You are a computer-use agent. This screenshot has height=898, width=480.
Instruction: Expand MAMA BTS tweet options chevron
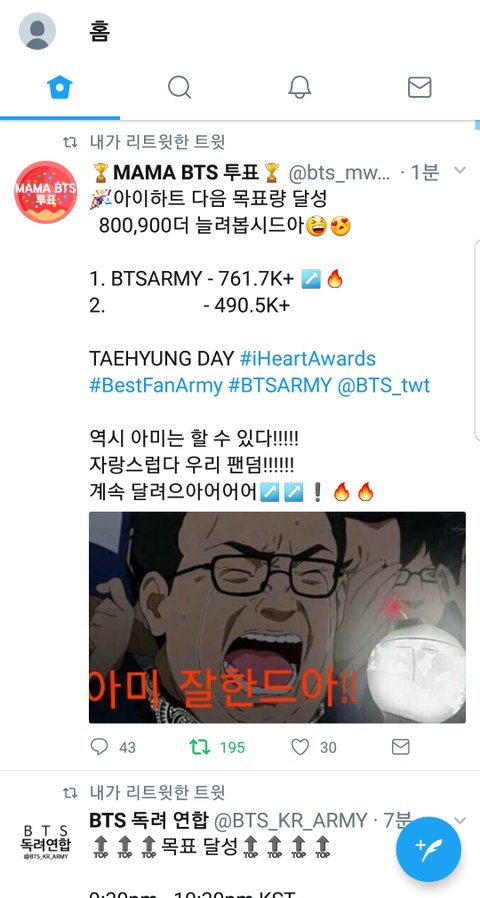click(459, 170)
